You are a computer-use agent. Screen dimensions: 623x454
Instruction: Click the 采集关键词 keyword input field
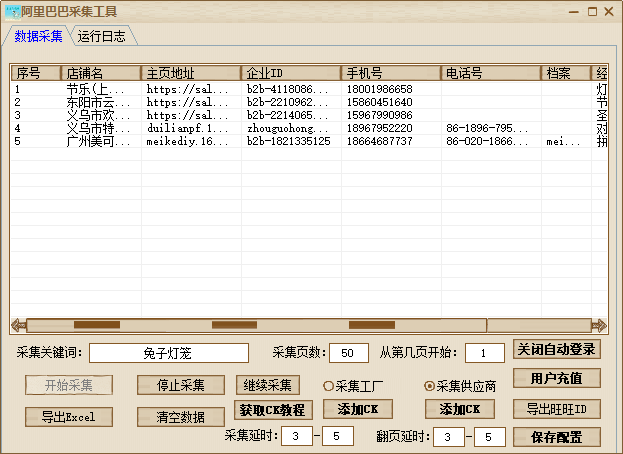pos(169,353)
